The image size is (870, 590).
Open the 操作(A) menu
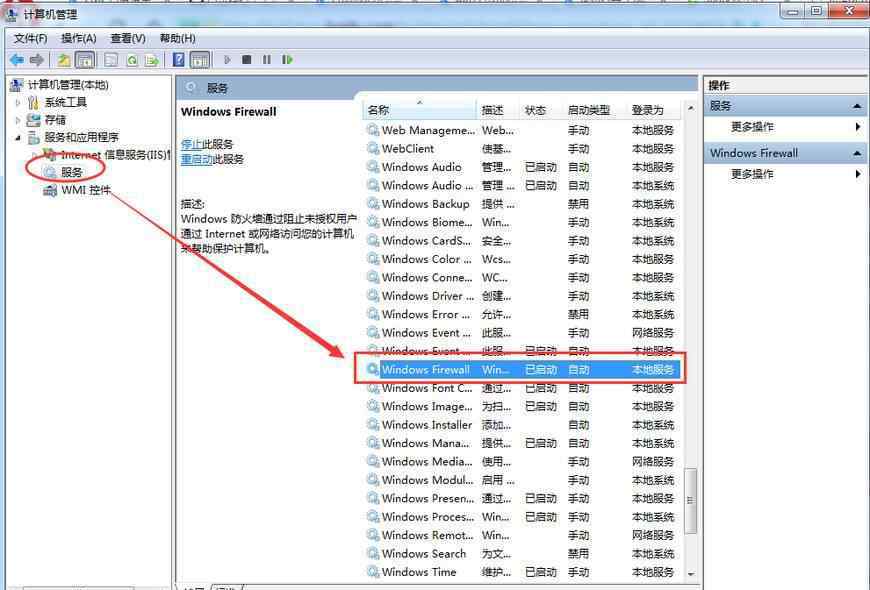(79, 38)
